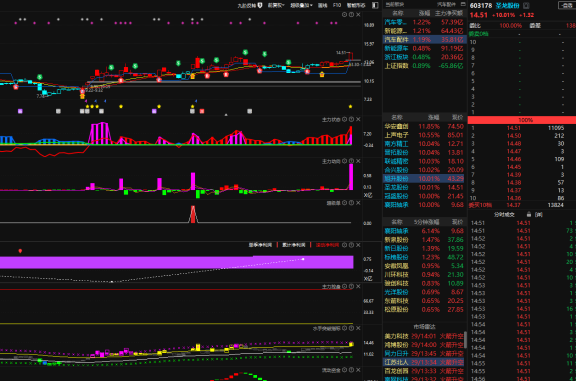Open the F10 company info tab
The image size is (576, 381).
coord(337,5)
